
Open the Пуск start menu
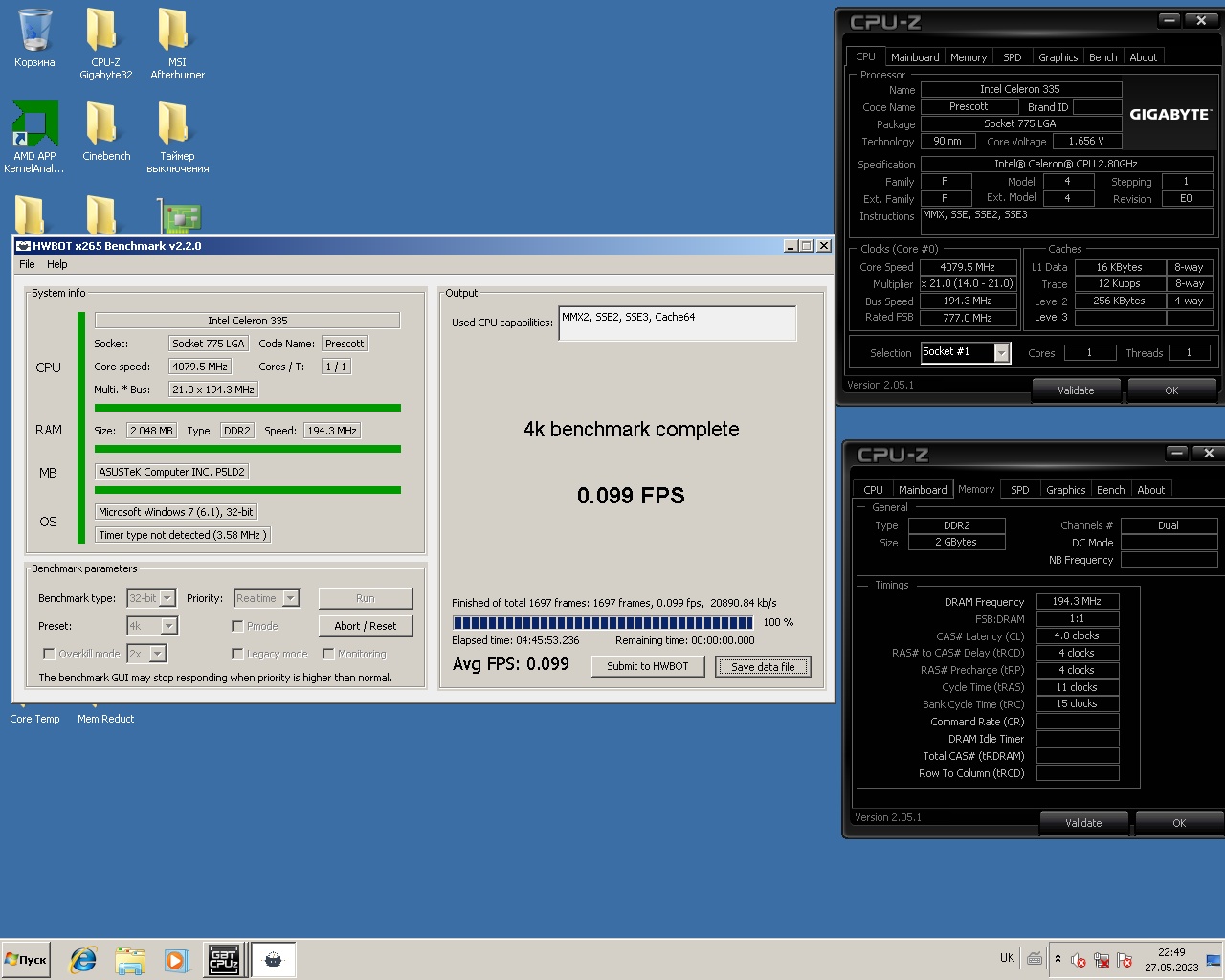[26, 960]
